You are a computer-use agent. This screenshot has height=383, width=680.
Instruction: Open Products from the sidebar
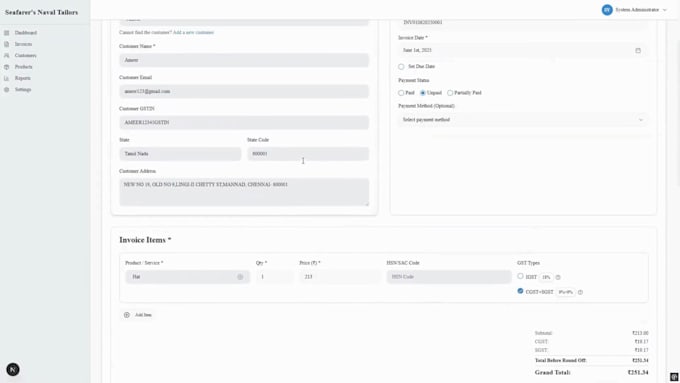point(23,67)
